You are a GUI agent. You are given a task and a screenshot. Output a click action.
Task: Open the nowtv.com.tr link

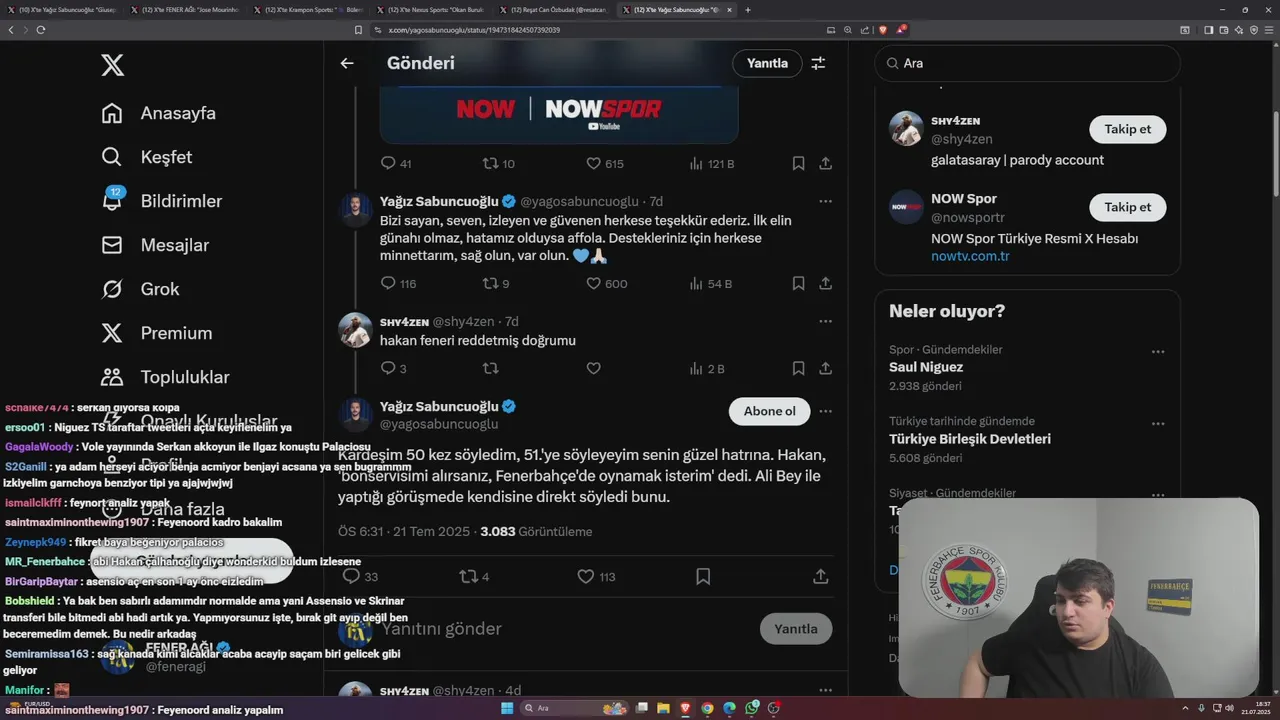click(970, 256)
